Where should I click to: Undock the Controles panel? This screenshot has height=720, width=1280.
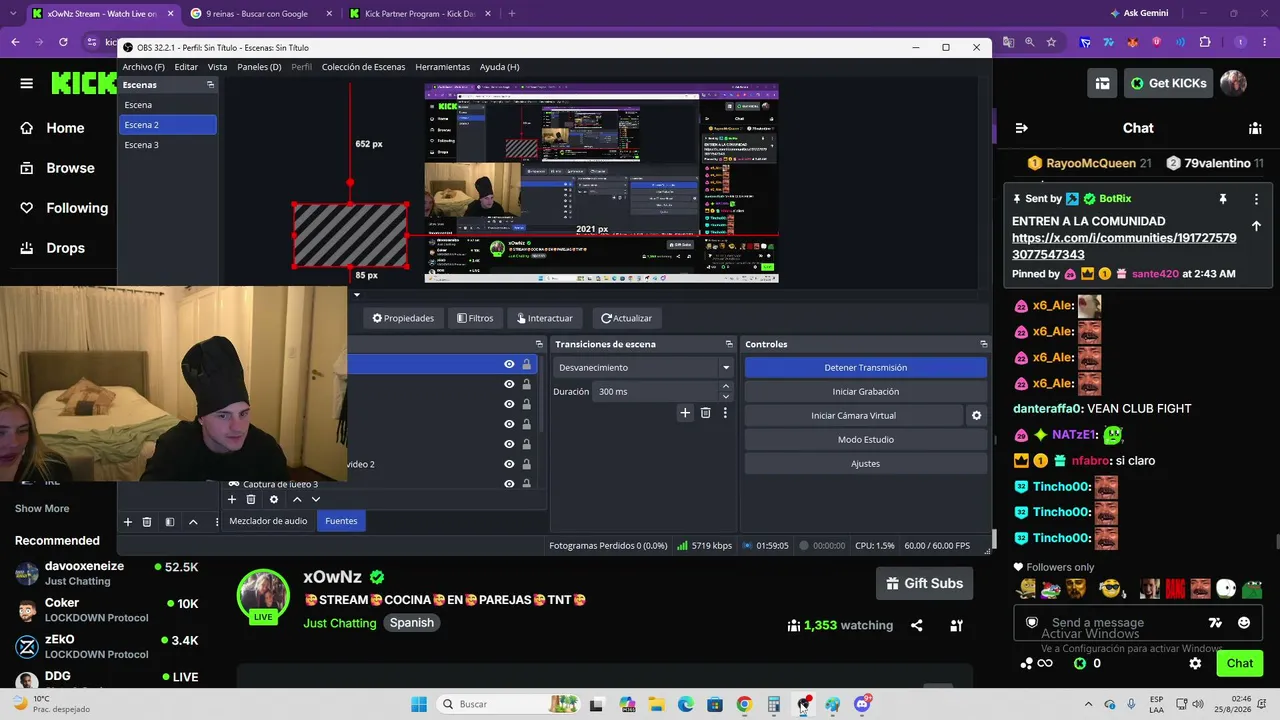[x=983, y=344]
